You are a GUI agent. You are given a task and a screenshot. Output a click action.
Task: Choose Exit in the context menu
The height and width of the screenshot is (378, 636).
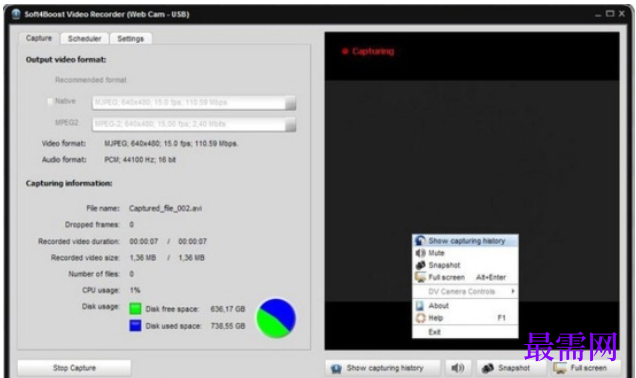tap(465, 332)
